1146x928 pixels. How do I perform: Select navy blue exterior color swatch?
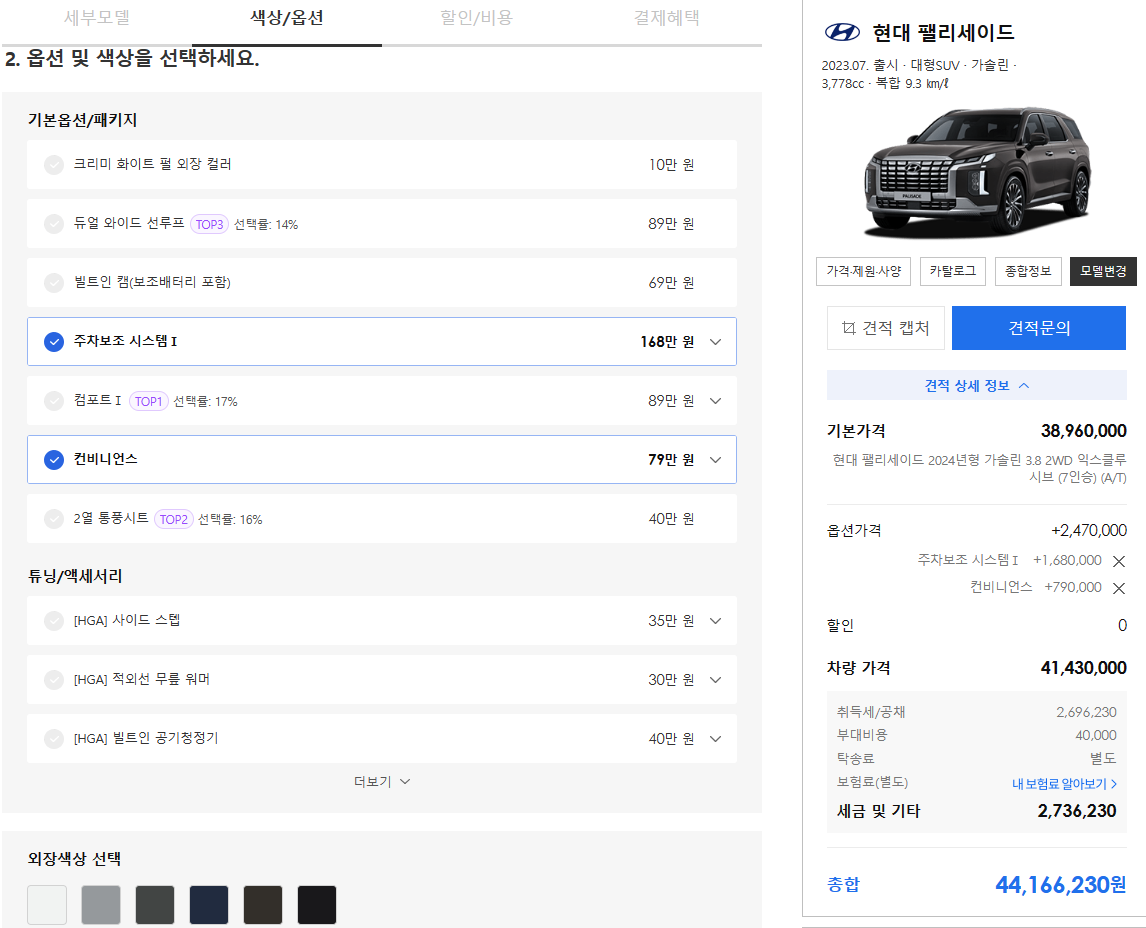tap(209, 905)
